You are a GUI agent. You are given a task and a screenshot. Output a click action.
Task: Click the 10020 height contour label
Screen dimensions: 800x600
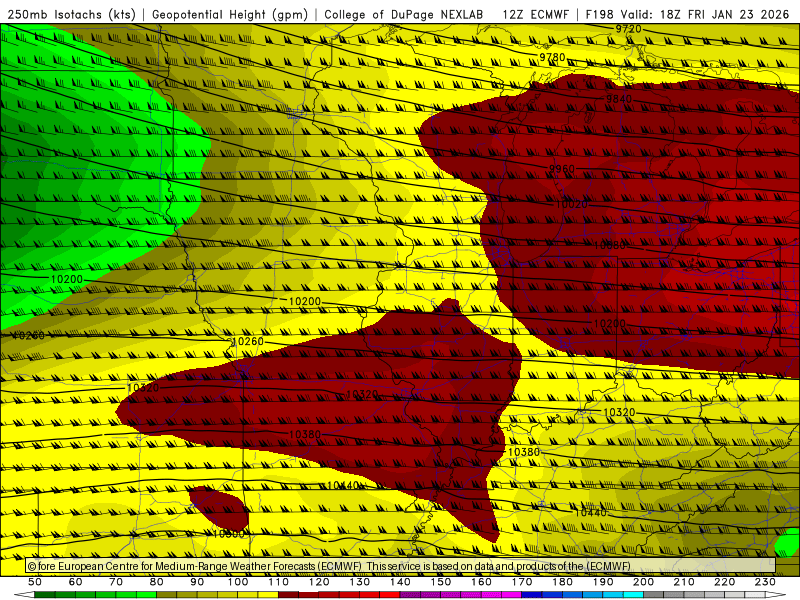pyautogui.click(x=571, y=205)
